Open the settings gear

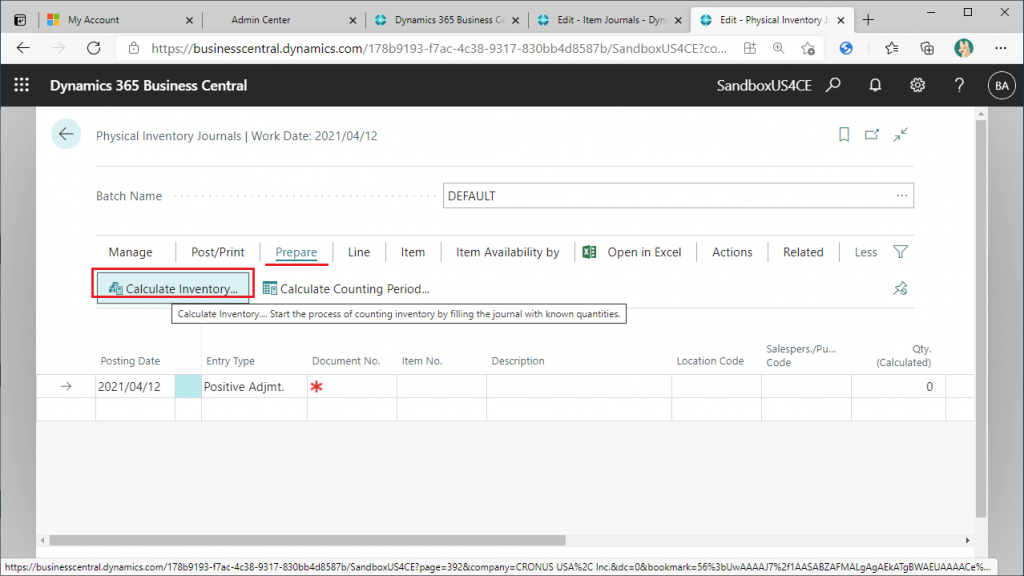pyautogui.click(x=918, y=85)
